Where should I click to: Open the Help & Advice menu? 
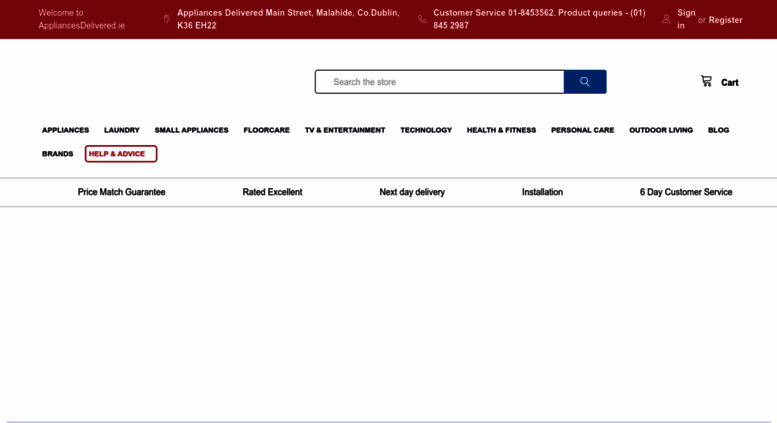pos(121,154)
